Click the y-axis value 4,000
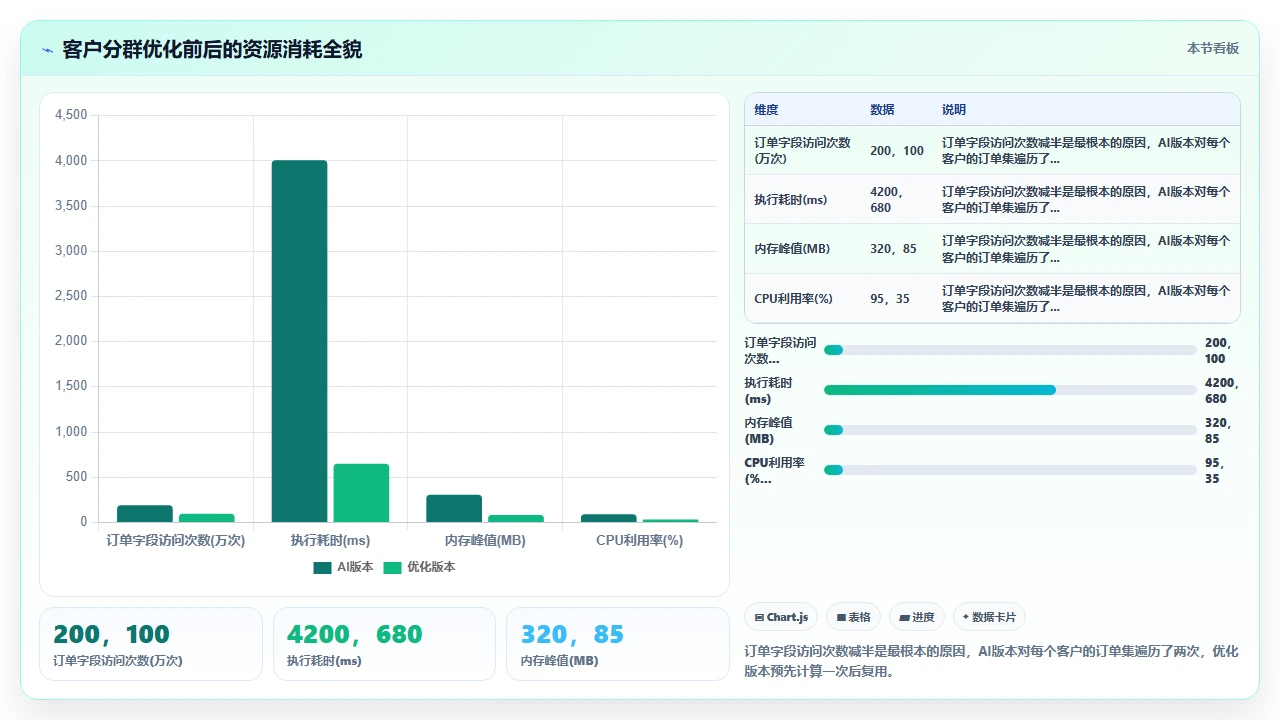The height and width of the screenshot is (720, 1280). click(70, 161)
